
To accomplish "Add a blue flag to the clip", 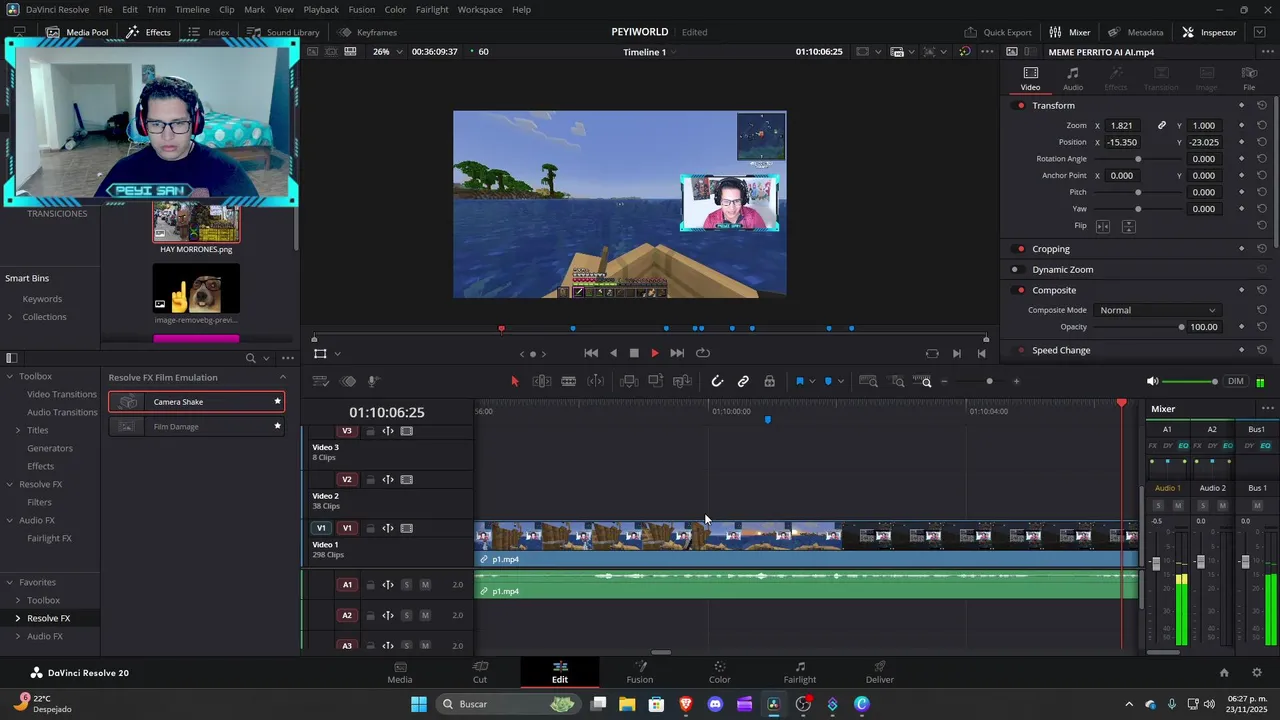I will point(799,381).
